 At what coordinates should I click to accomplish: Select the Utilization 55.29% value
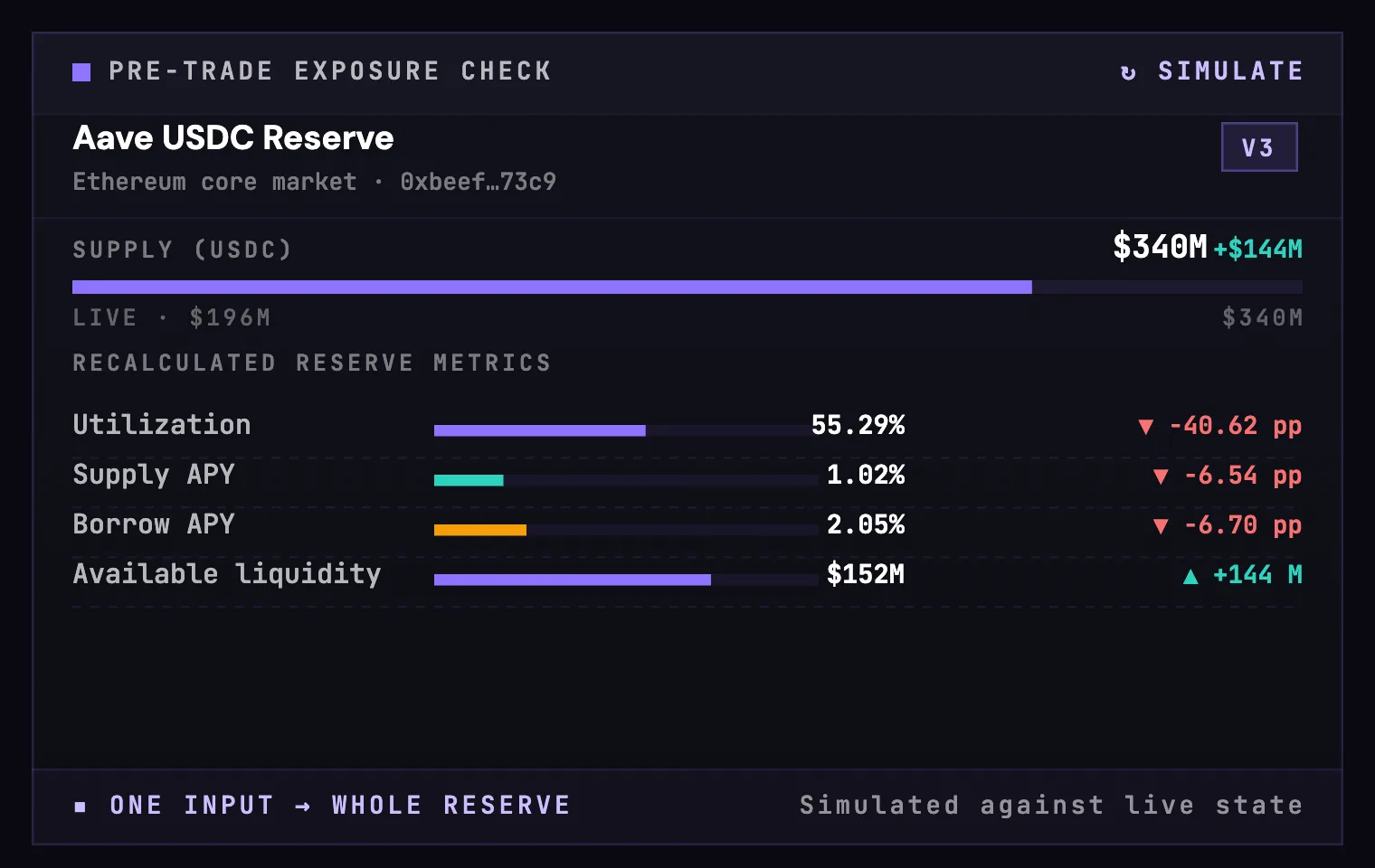[858, 425]
